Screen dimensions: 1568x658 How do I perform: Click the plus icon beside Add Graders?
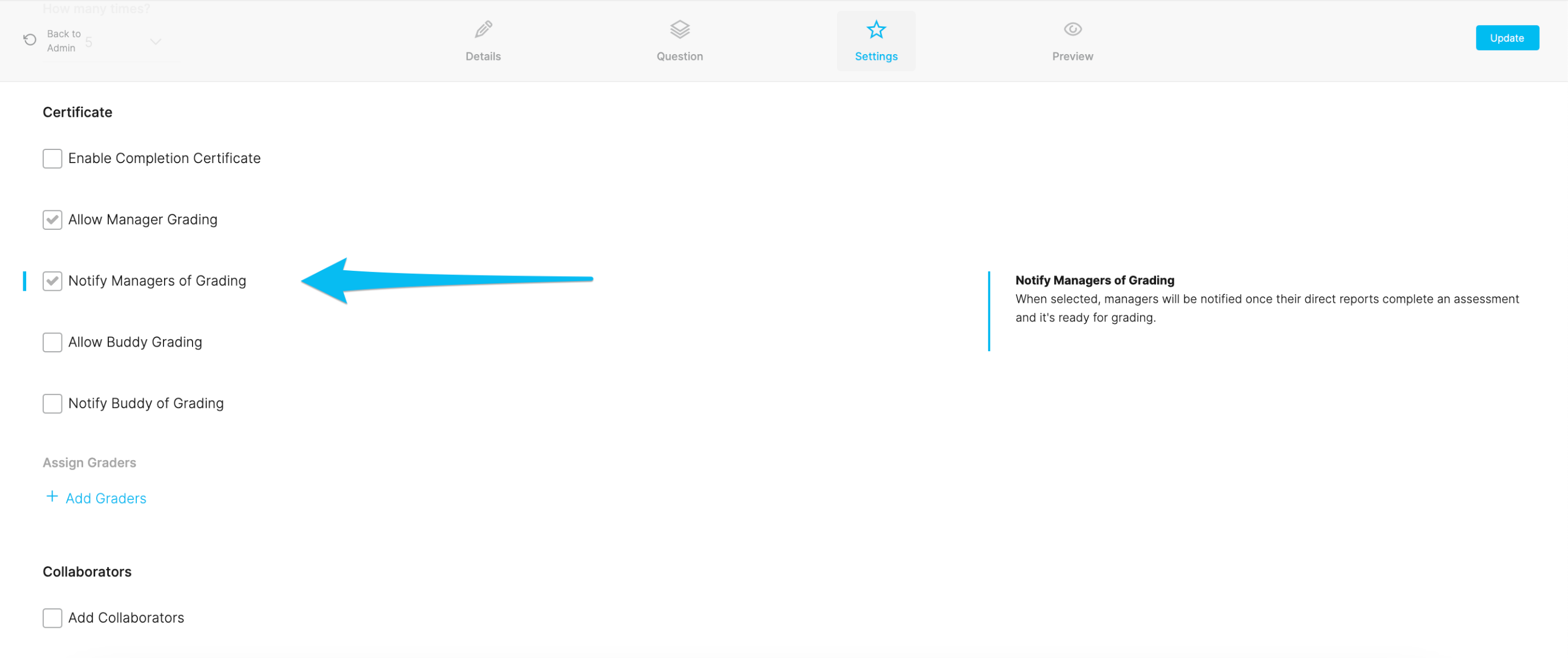click(x=52, y=497)
